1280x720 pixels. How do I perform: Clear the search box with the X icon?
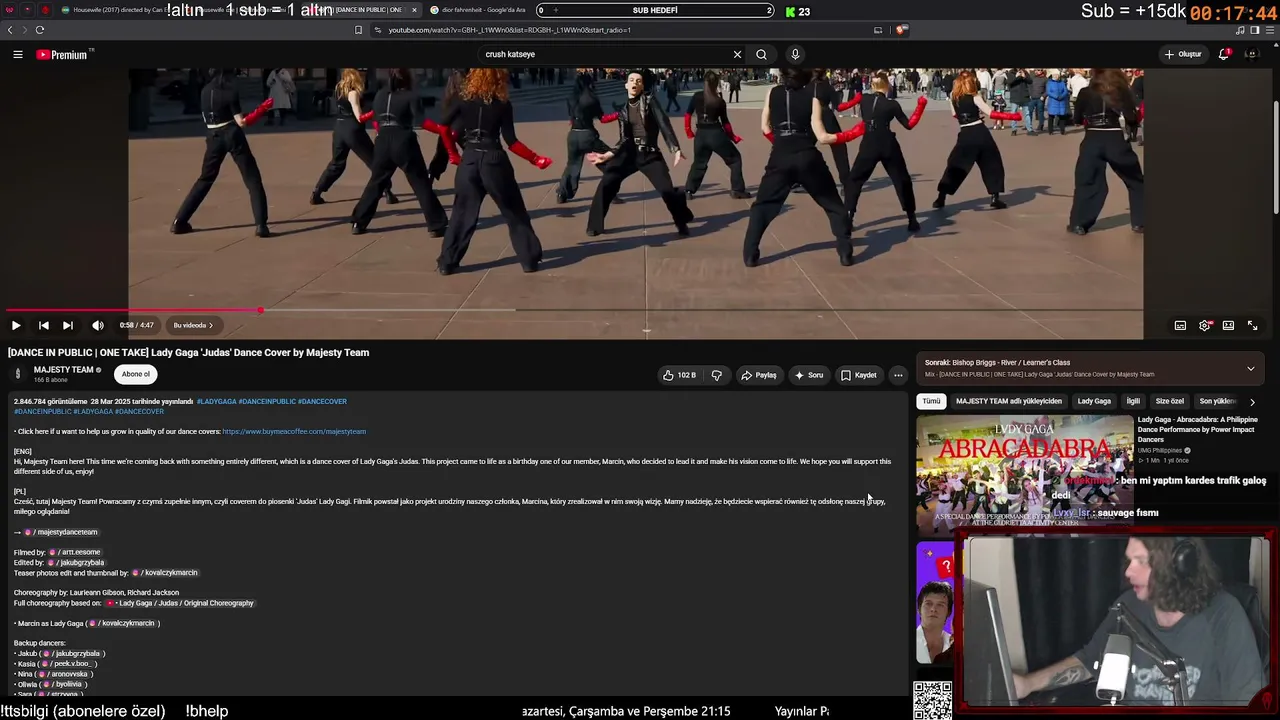[738, 54]
